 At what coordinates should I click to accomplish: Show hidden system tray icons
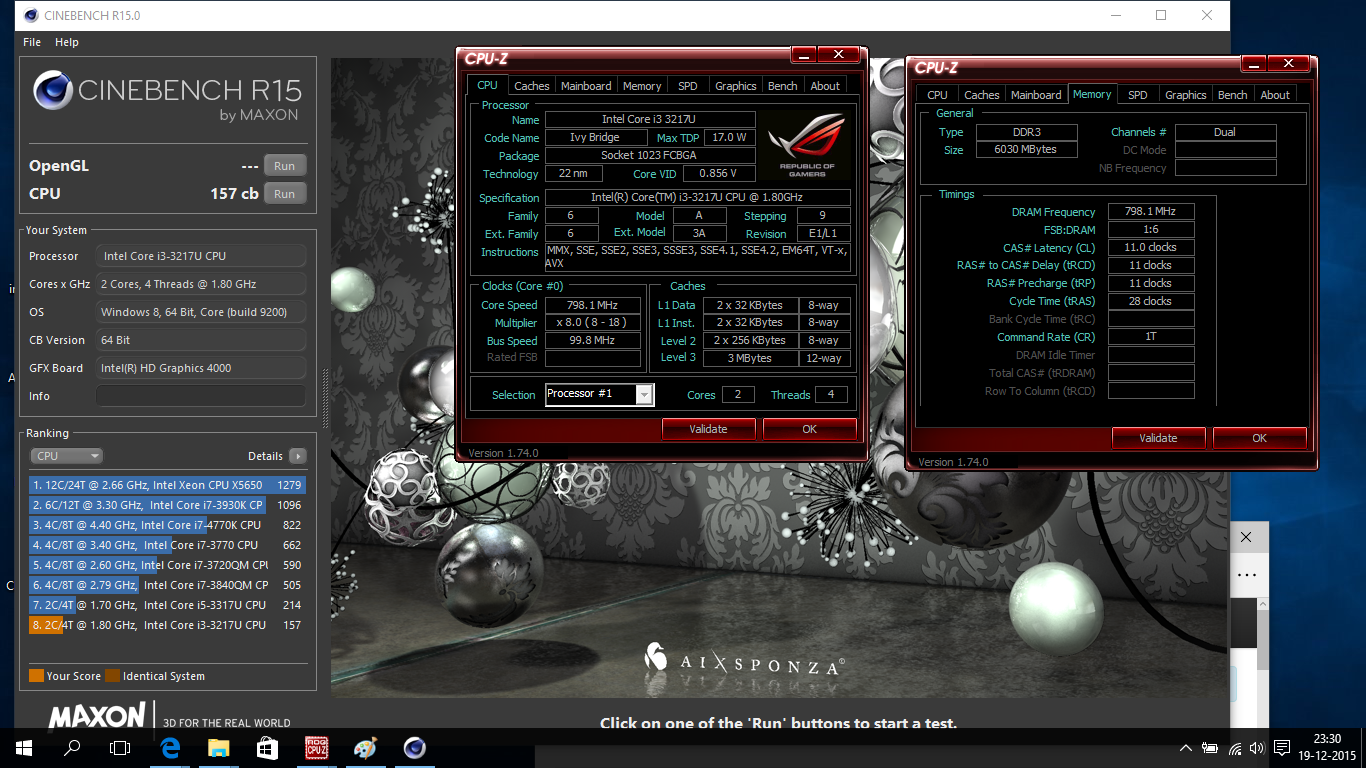(x=1186, y=748)
